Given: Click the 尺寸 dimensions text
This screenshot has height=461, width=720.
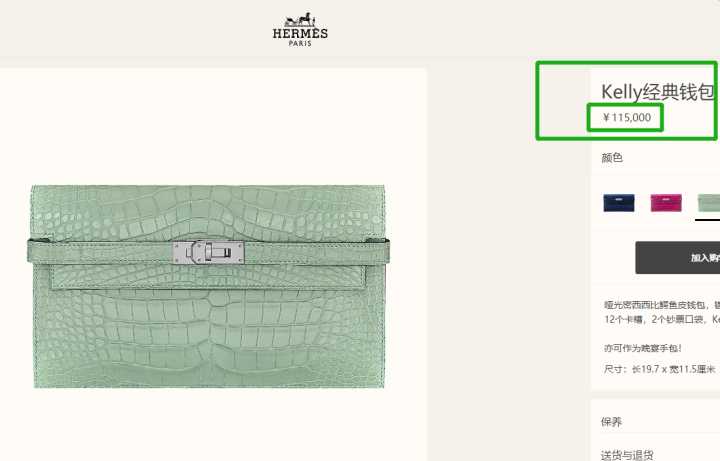Looking at the screenshot, I should [659, 369].
